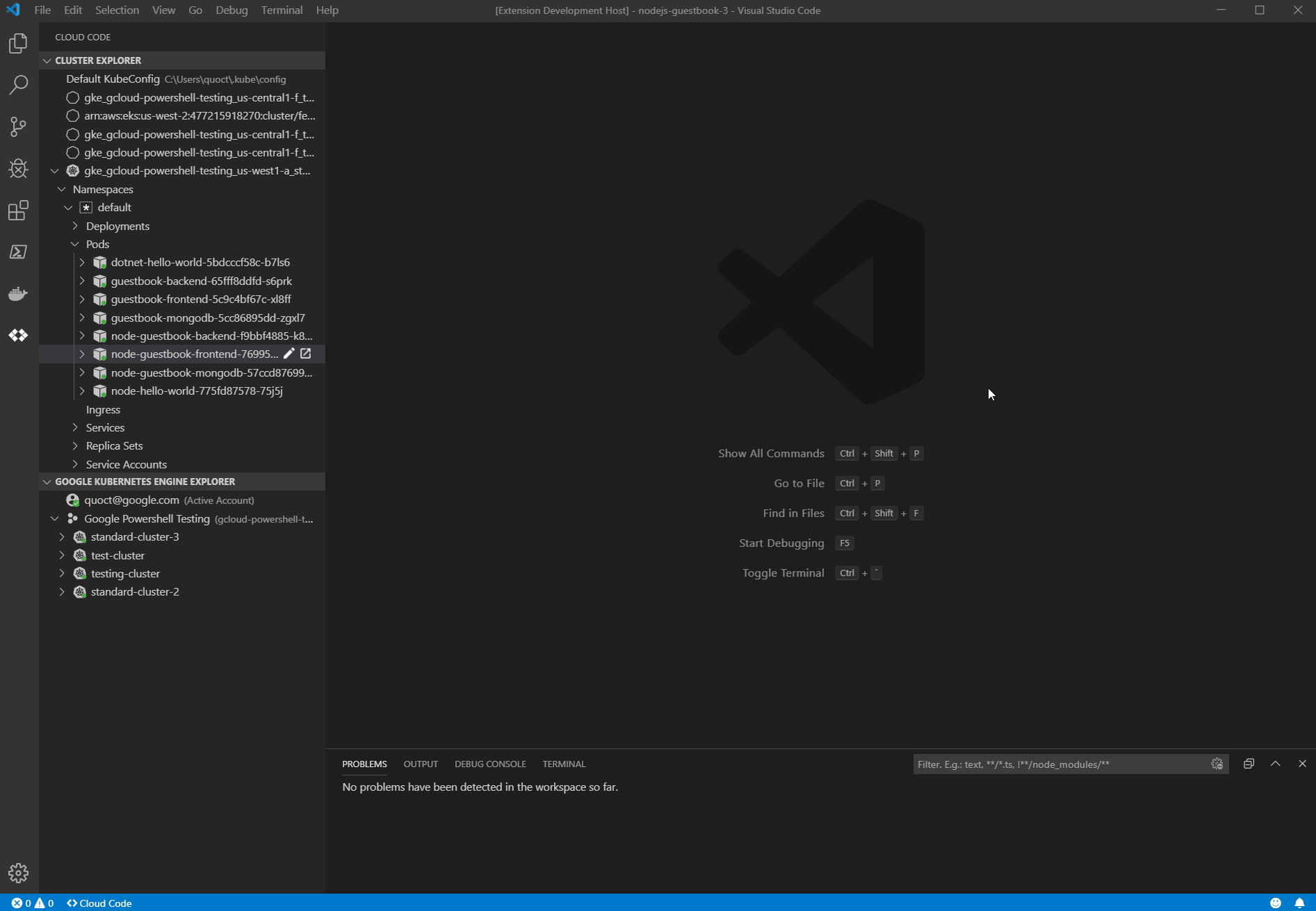The height and width of the screenshot is (911, 1316).
Task: Switch to the Terminal tab
Action: [x=564, y=764]
